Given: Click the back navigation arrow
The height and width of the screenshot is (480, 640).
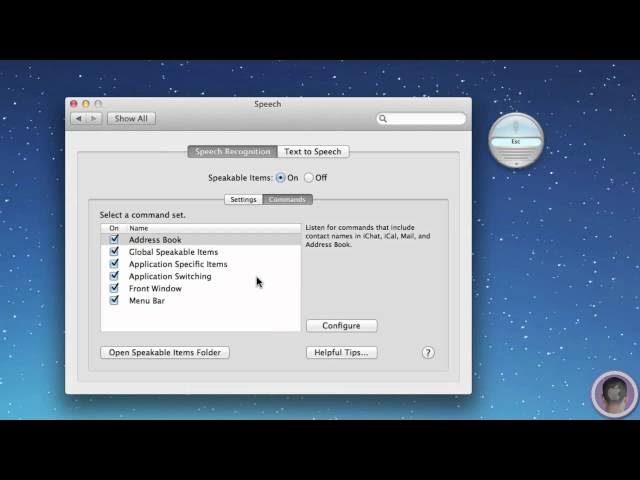Looking at the screenshot, I should point(78,118).
